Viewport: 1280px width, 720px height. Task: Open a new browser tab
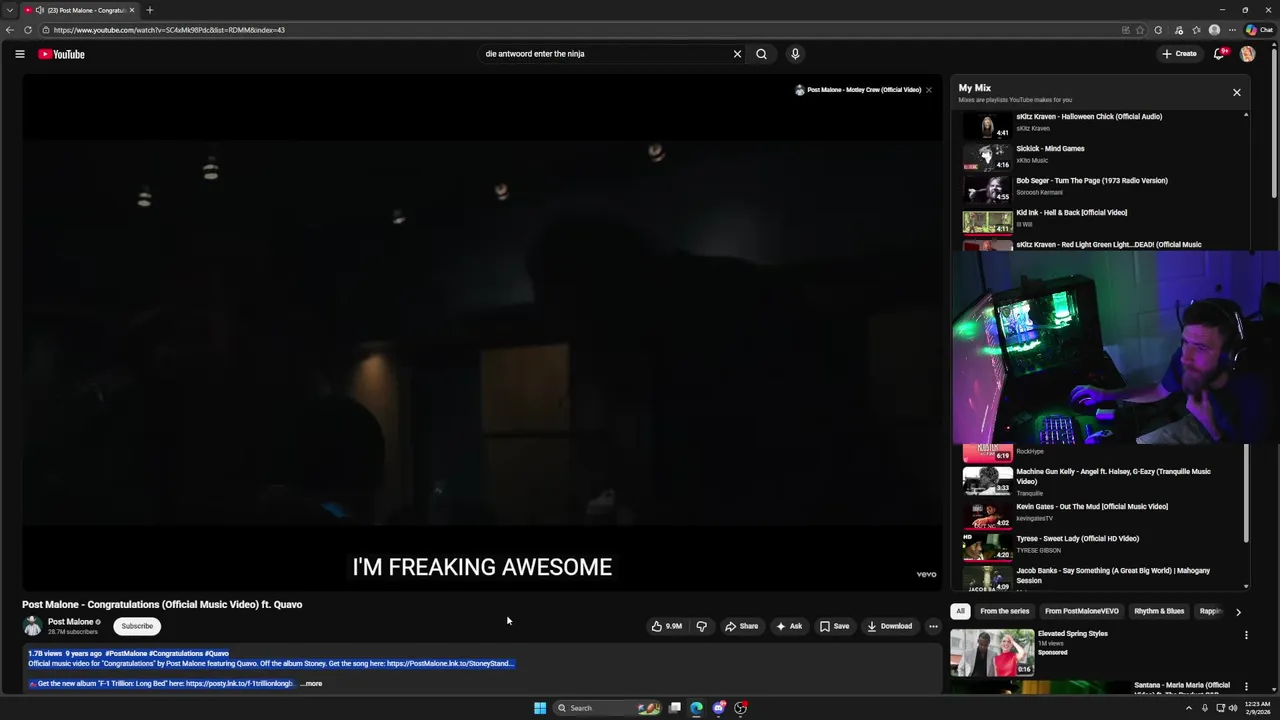point(149,10)
